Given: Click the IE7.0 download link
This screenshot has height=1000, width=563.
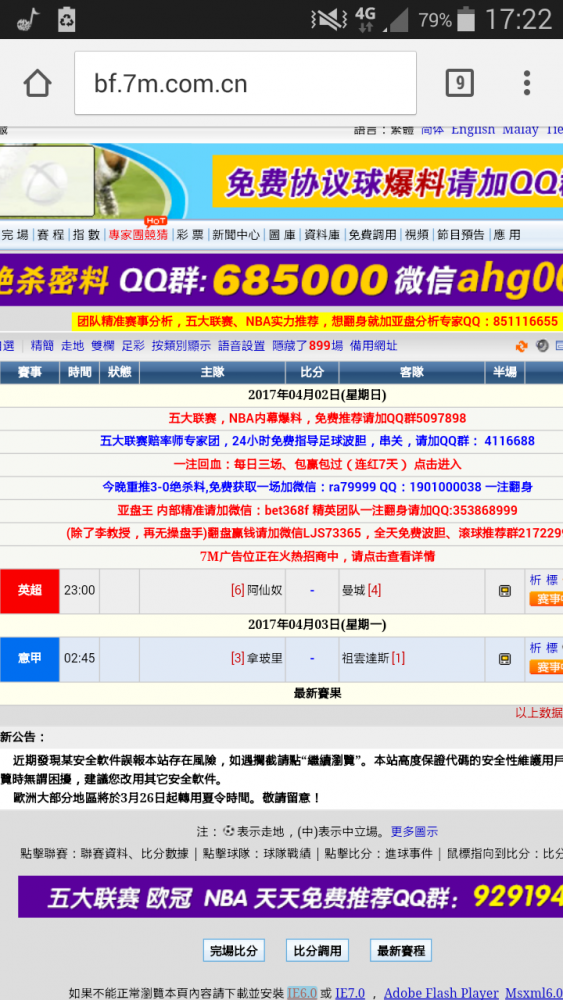Looking at the screenshot, I should [x=350, y=992].
